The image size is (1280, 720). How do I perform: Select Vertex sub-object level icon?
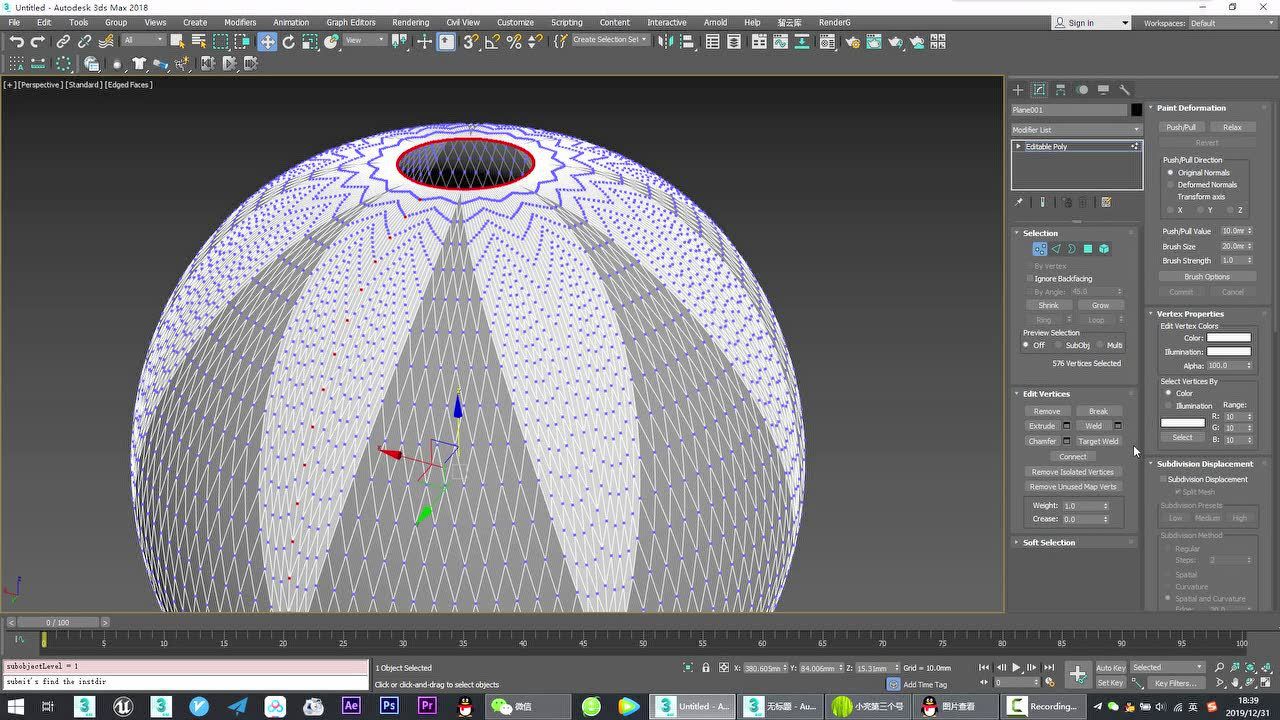tap(1040, 249)
